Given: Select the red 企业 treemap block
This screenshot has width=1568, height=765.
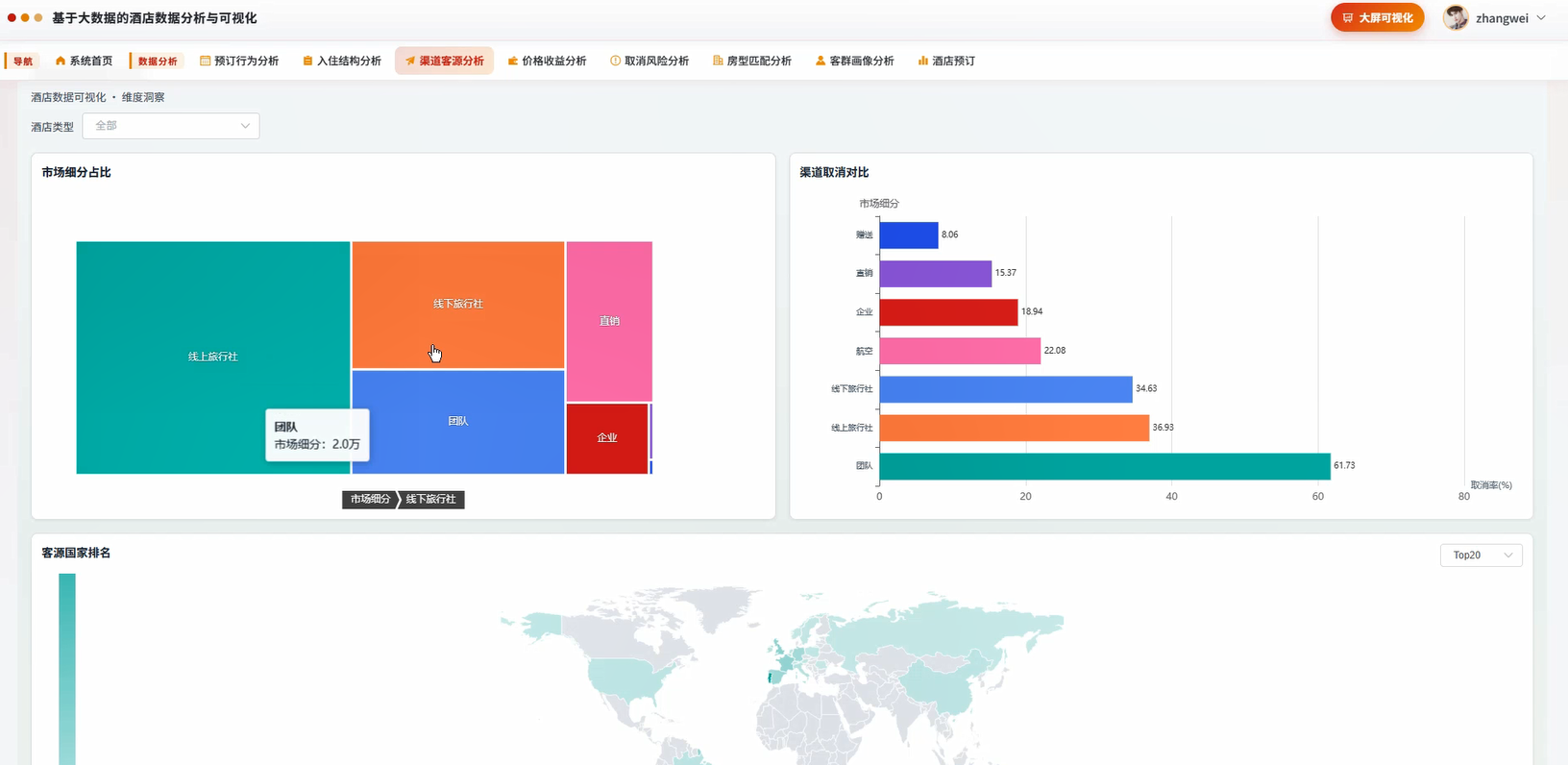Looking at the screenshot, I should [x=607, y=438].
